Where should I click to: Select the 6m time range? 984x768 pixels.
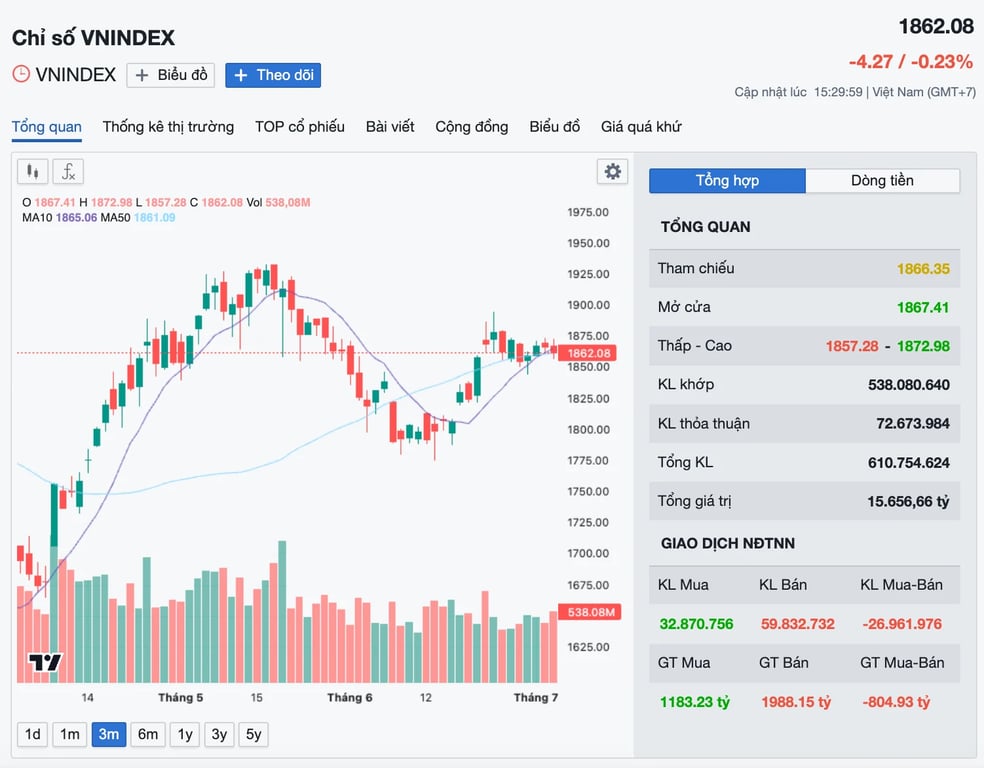[148, 734]
